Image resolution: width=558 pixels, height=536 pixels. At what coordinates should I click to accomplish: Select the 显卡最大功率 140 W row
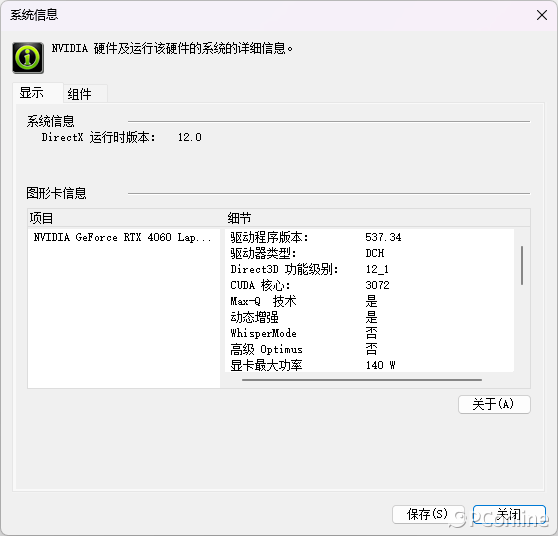coord(369,365)
